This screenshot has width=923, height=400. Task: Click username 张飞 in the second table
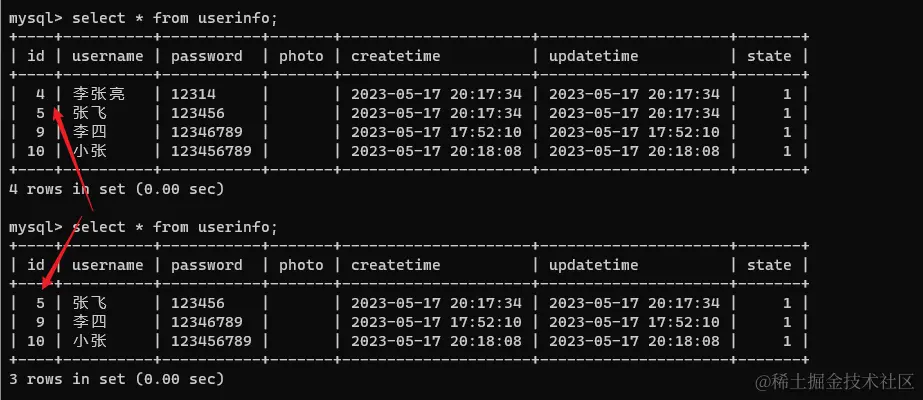pos(90,303)
